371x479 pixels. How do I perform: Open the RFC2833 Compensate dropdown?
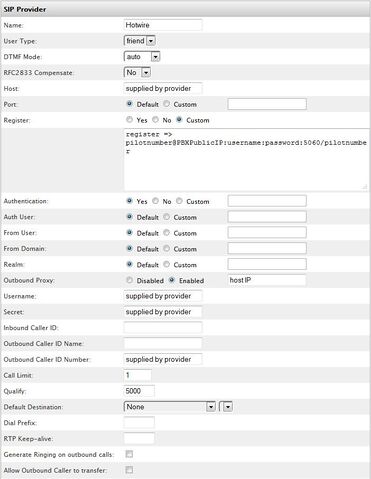click(137, 72)
